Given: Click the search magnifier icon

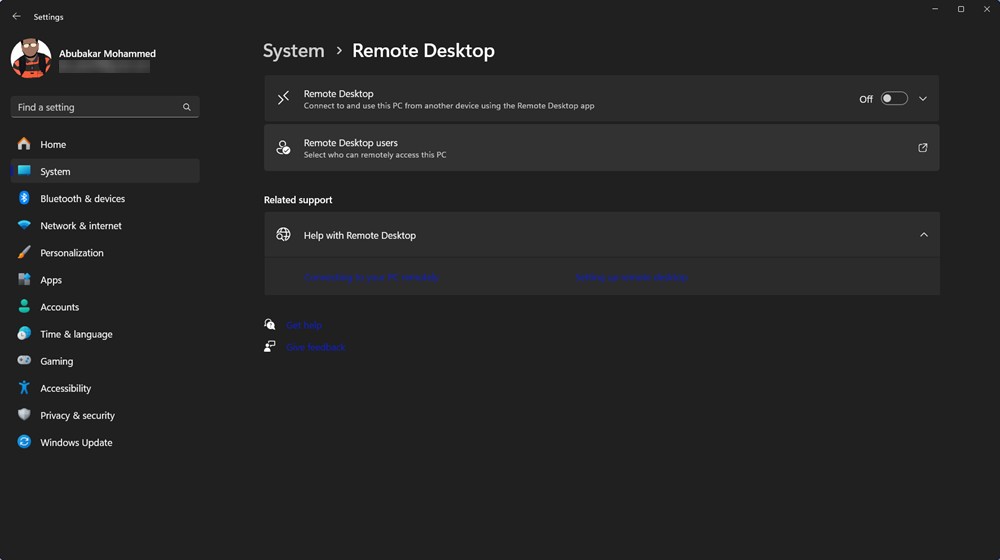Looking at the screenshot, I should [186, 107].
